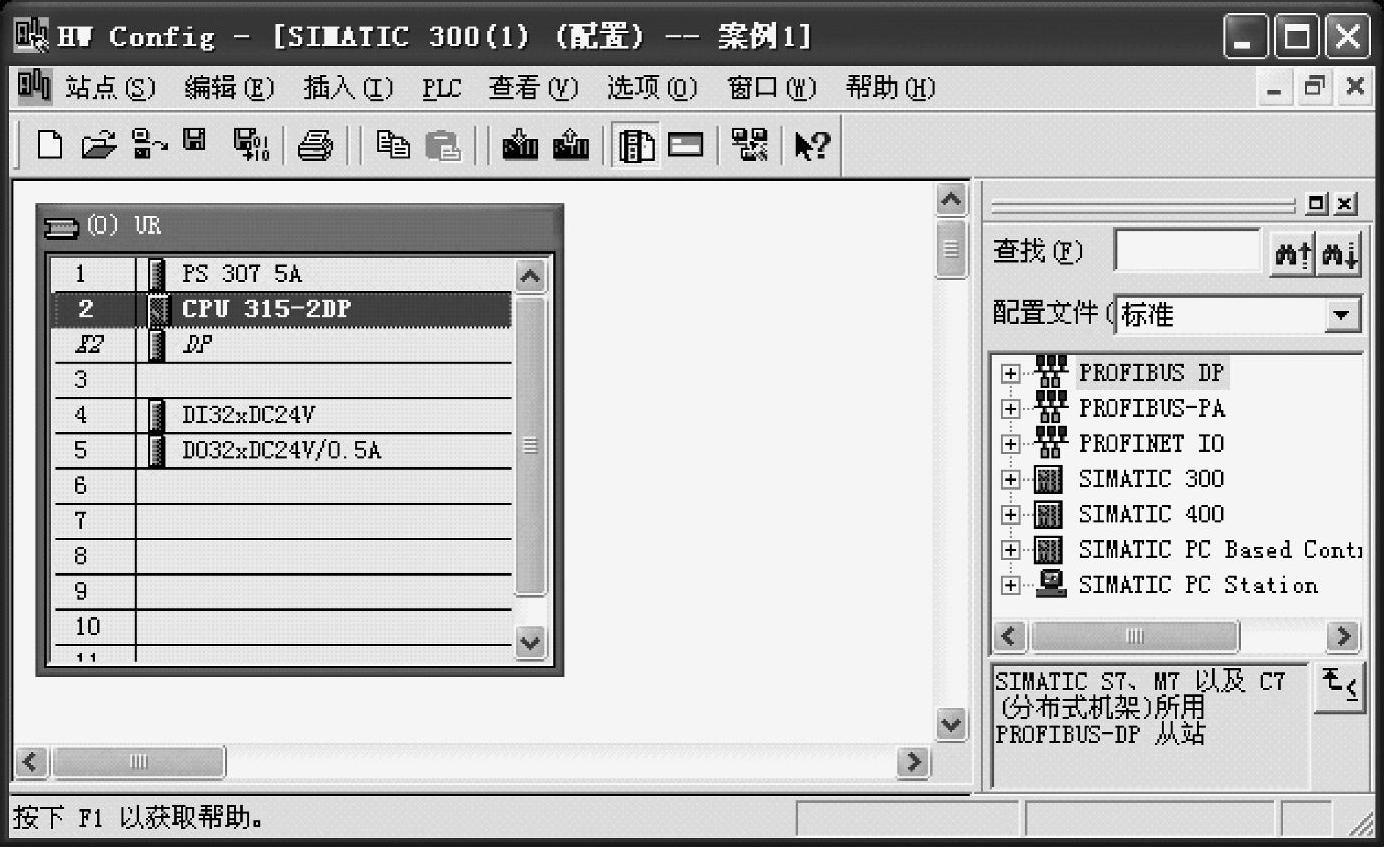Expand the PROFINET IO catalog node

click(1011, 444)
